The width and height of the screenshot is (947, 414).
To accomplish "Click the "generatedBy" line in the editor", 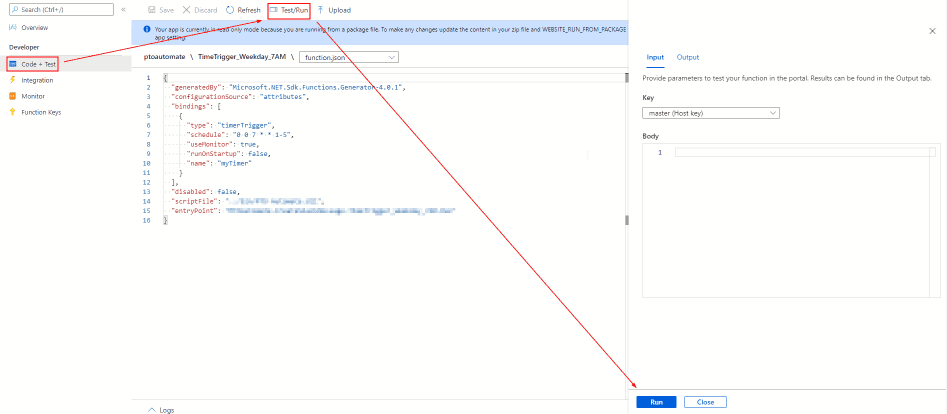I will 289,87.
